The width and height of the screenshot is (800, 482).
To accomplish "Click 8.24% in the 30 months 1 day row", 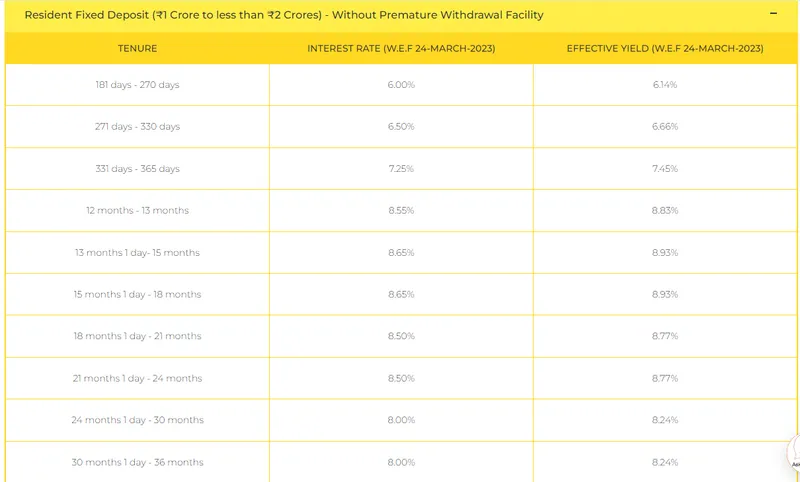I will 665,463.
